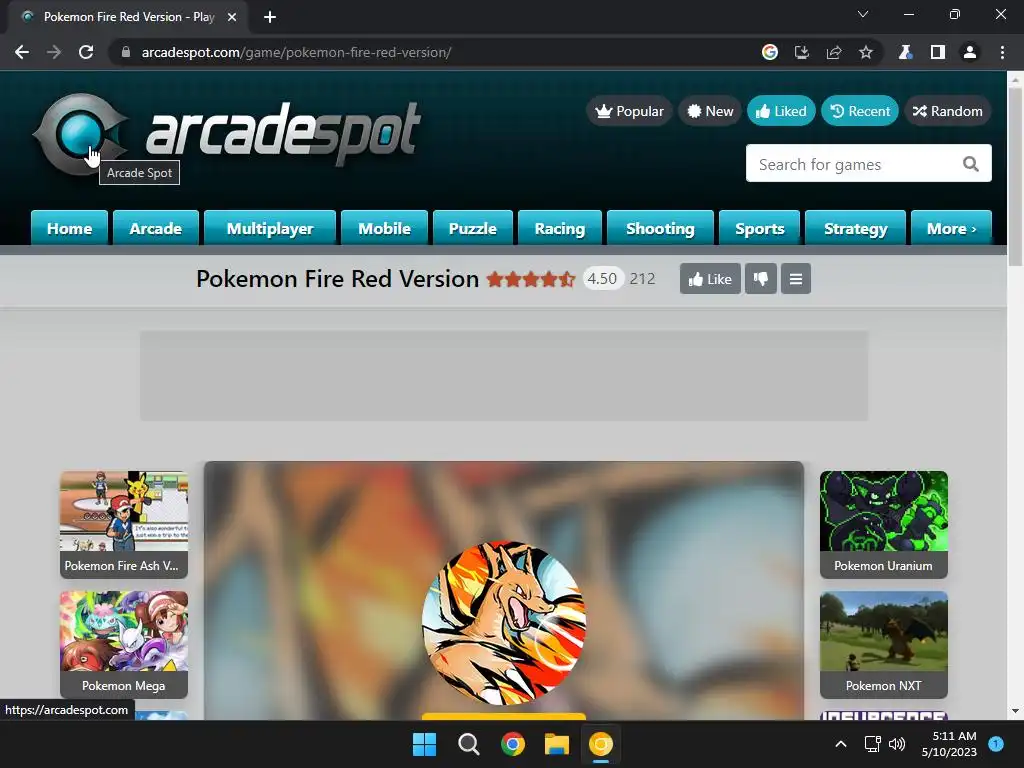Open Chrome's three-dot menu
Image resolution: width=1024 pixels, height=768 pixels.
tap(1002, 52)
